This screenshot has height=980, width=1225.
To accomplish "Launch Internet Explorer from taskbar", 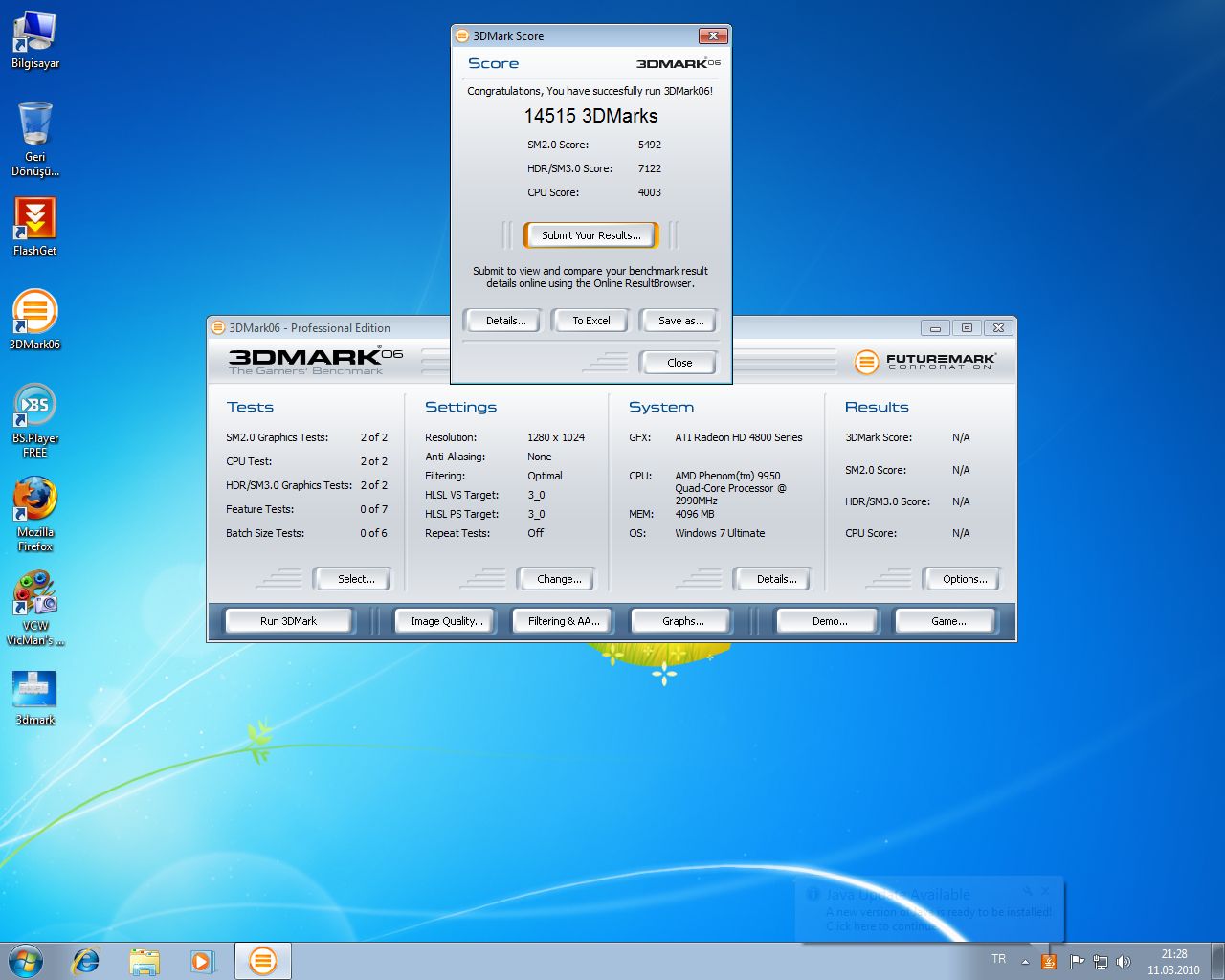I will tap(86, 961).
